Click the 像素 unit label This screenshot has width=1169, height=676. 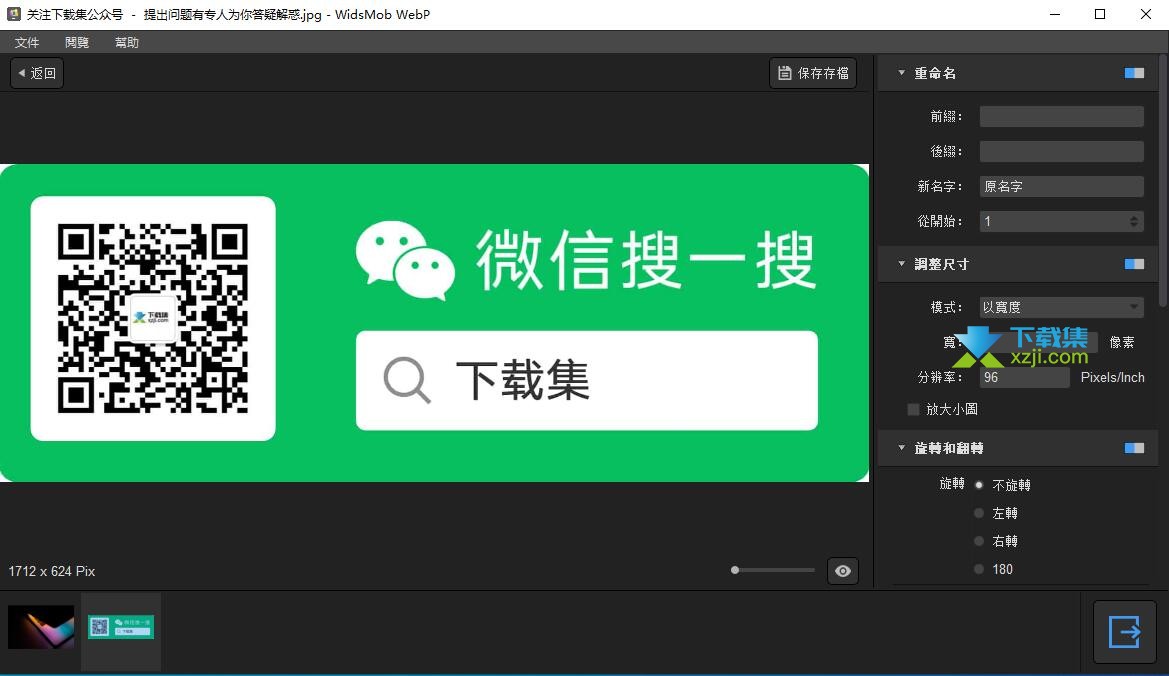coord(1122,342)
